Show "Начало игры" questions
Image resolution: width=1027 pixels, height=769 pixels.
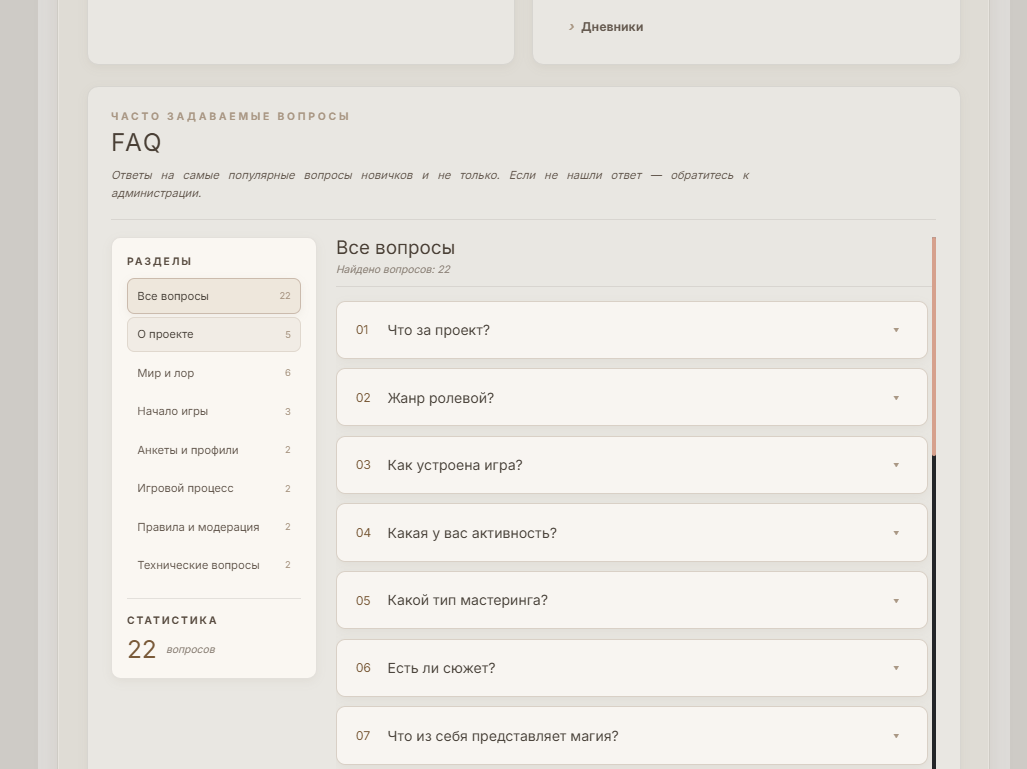(x=214, y=411)
